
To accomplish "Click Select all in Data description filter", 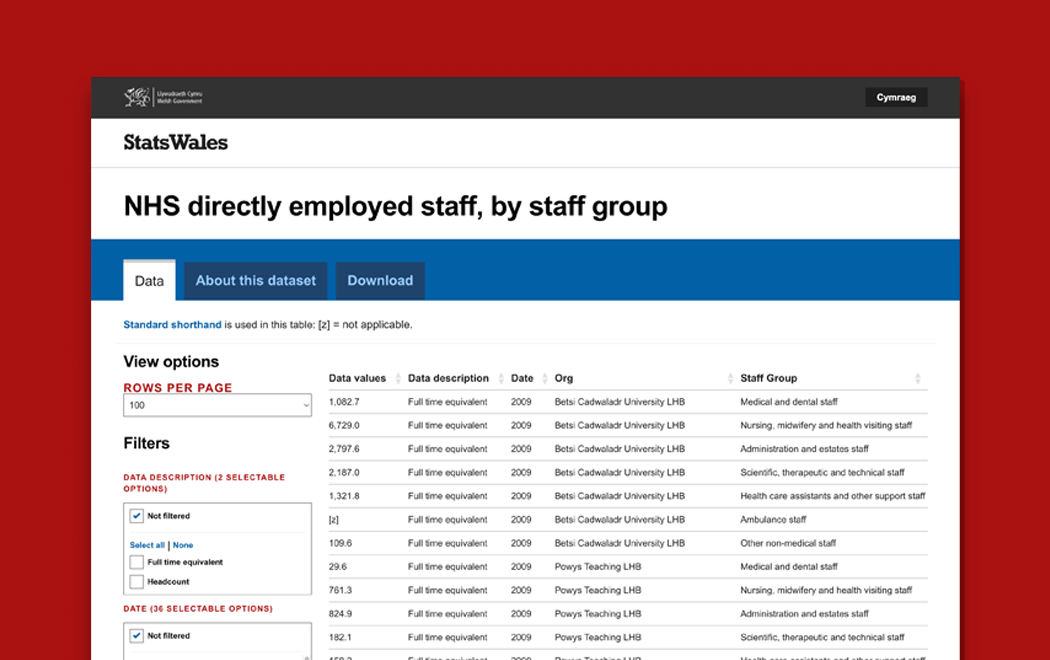I will (x=147, y=545).
